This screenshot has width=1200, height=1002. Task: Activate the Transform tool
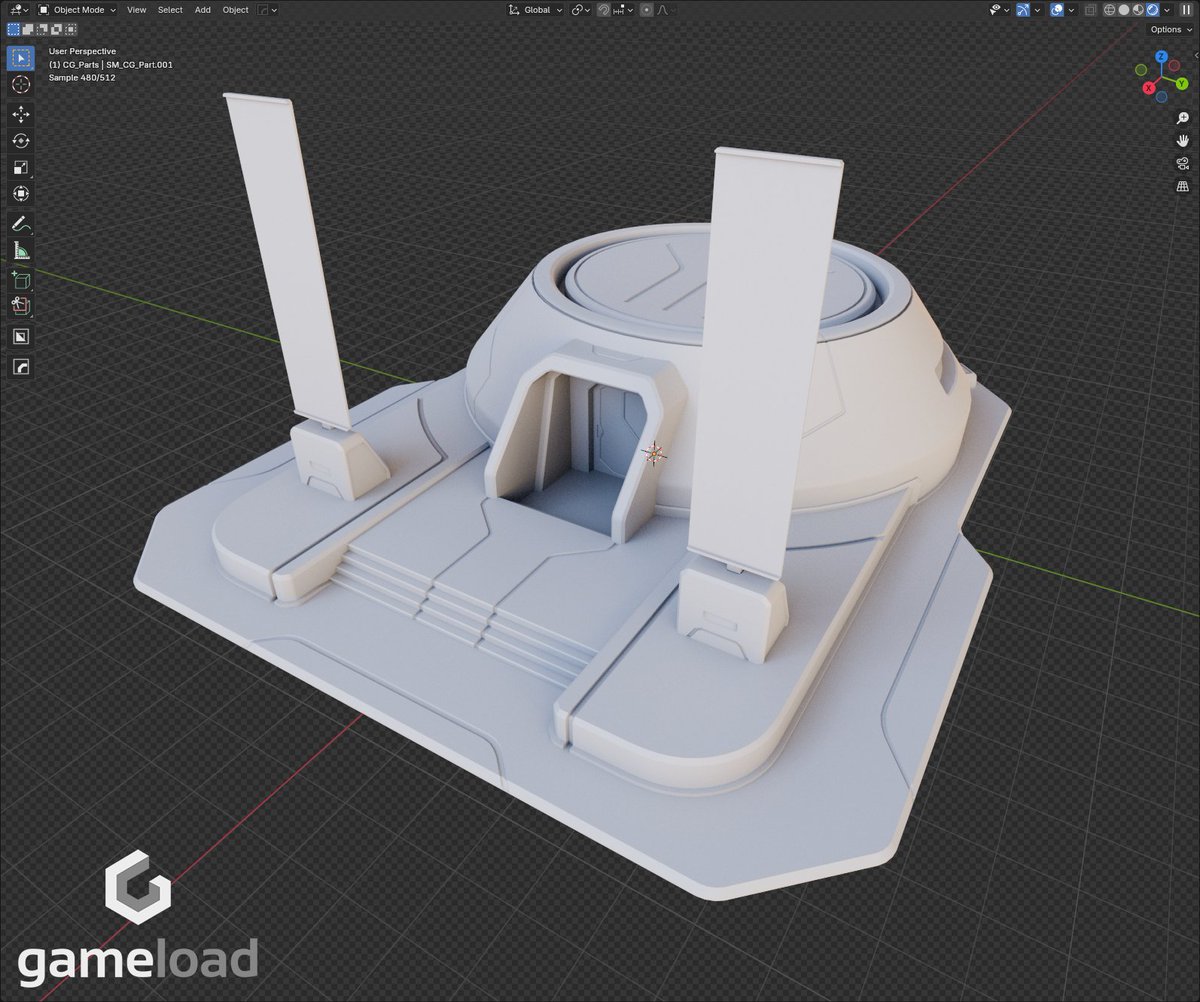point(20,193)
